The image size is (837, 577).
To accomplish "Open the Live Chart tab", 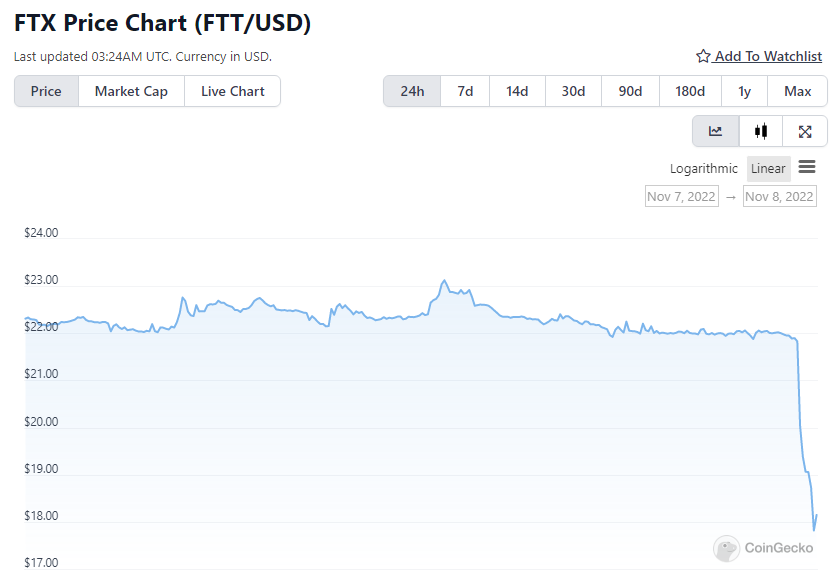I will [x=232, y=91].
